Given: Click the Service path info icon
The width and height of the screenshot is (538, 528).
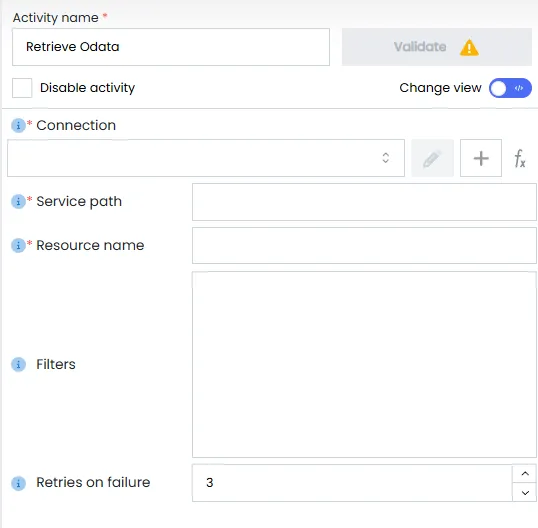Looking at the screenshot, I should click(x=18, y=202).
